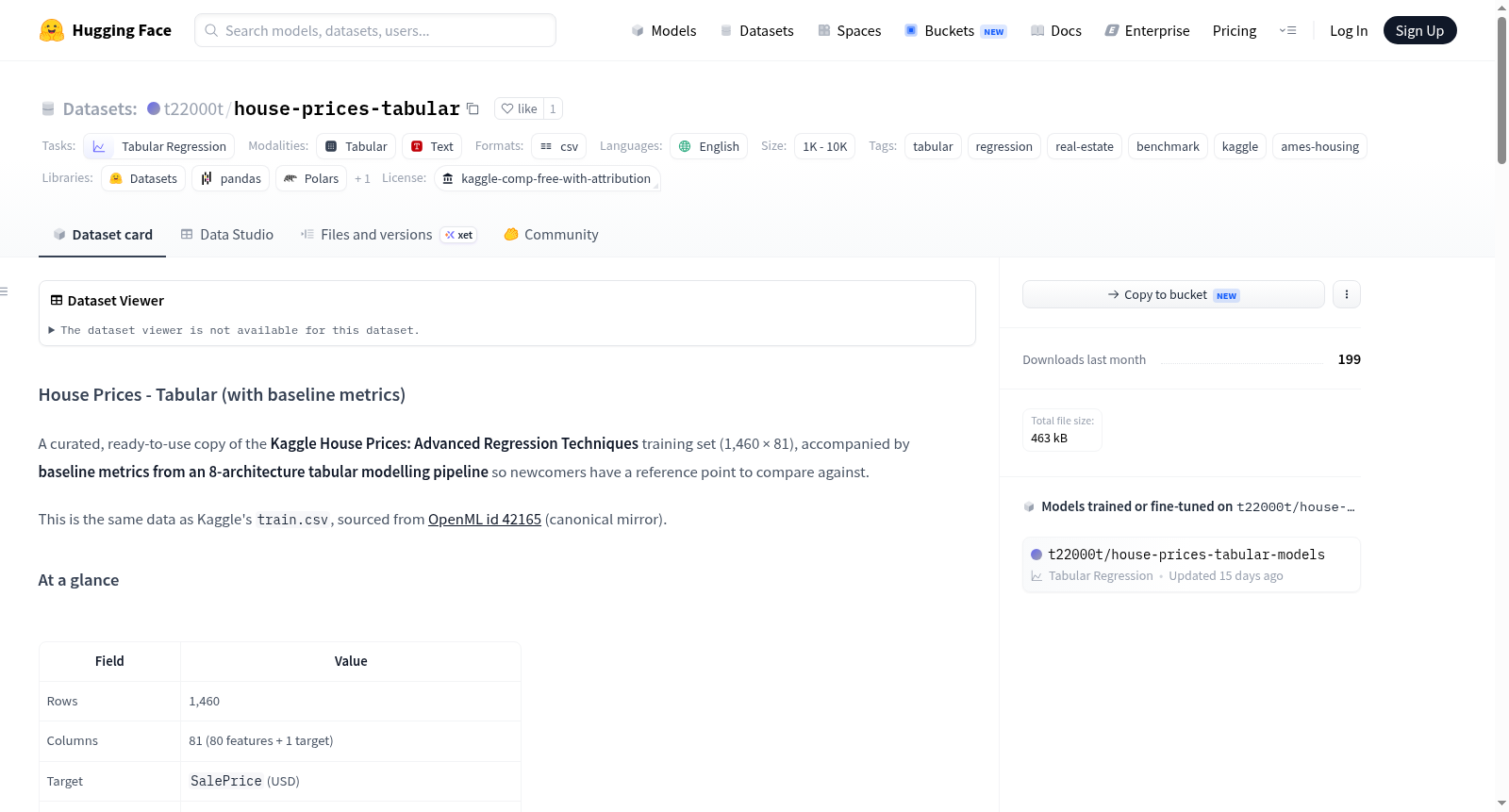Viewport: 1509px width, 812px height.
Task: Expand the more navigation options menu
Action: coord(1287,31)
